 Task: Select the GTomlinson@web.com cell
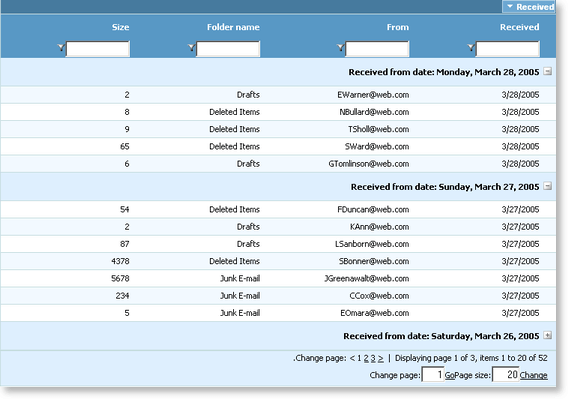pyautogui.click(x=369, y=164)
